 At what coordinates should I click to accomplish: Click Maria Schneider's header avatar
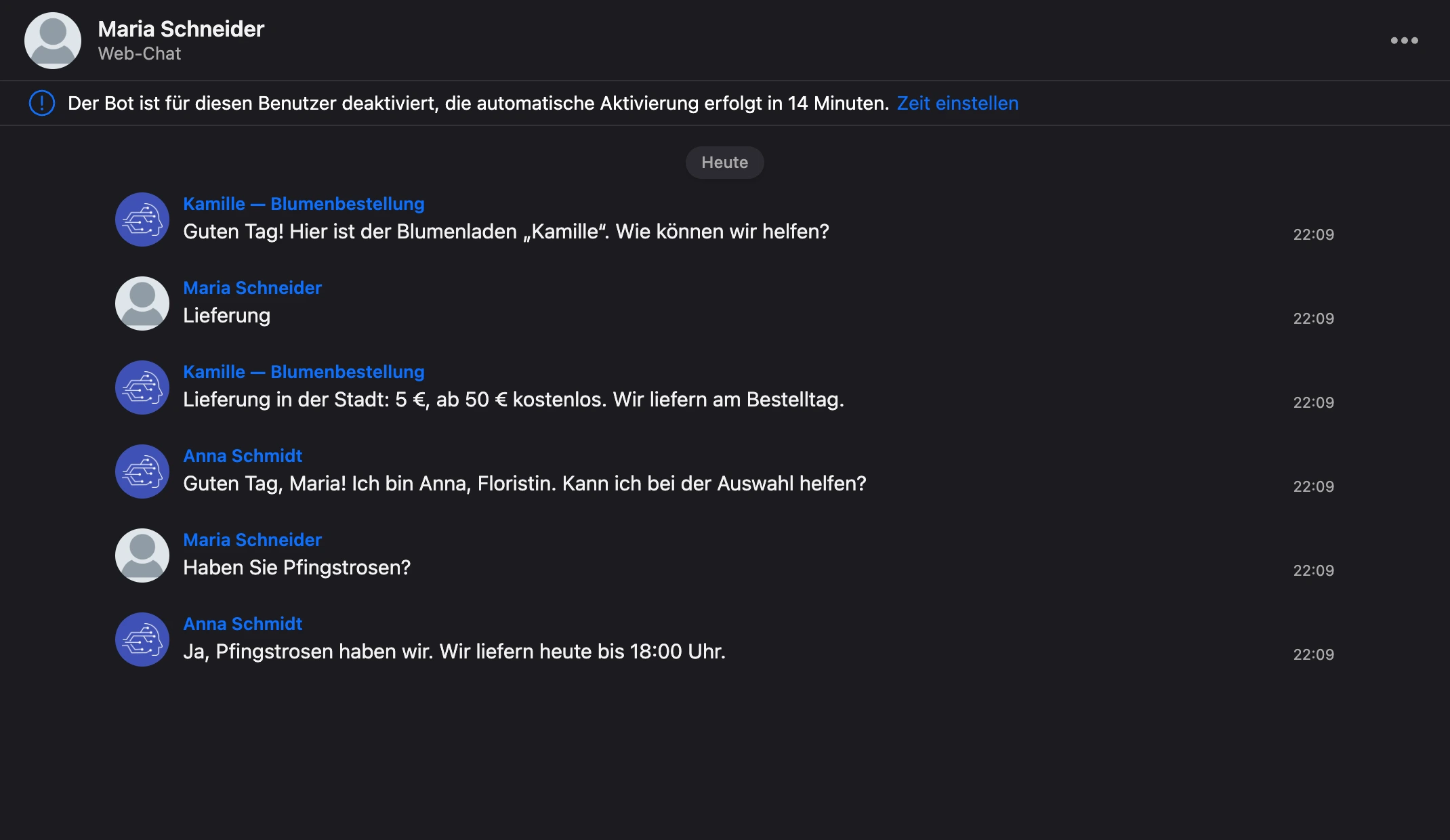click(x=53, y=41)
